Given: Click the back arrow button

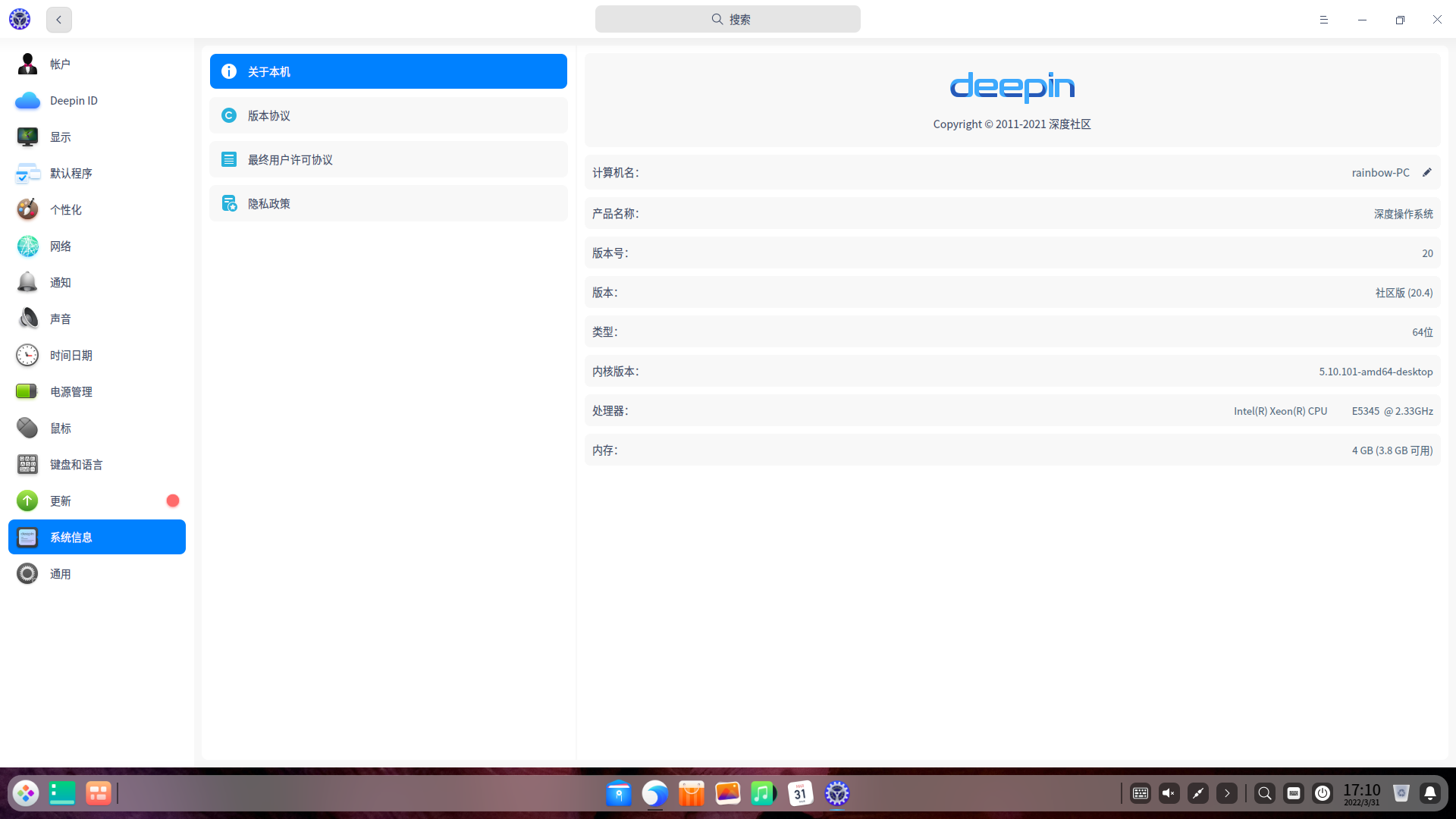Looking at the screenshot, I should pos(58,20).
